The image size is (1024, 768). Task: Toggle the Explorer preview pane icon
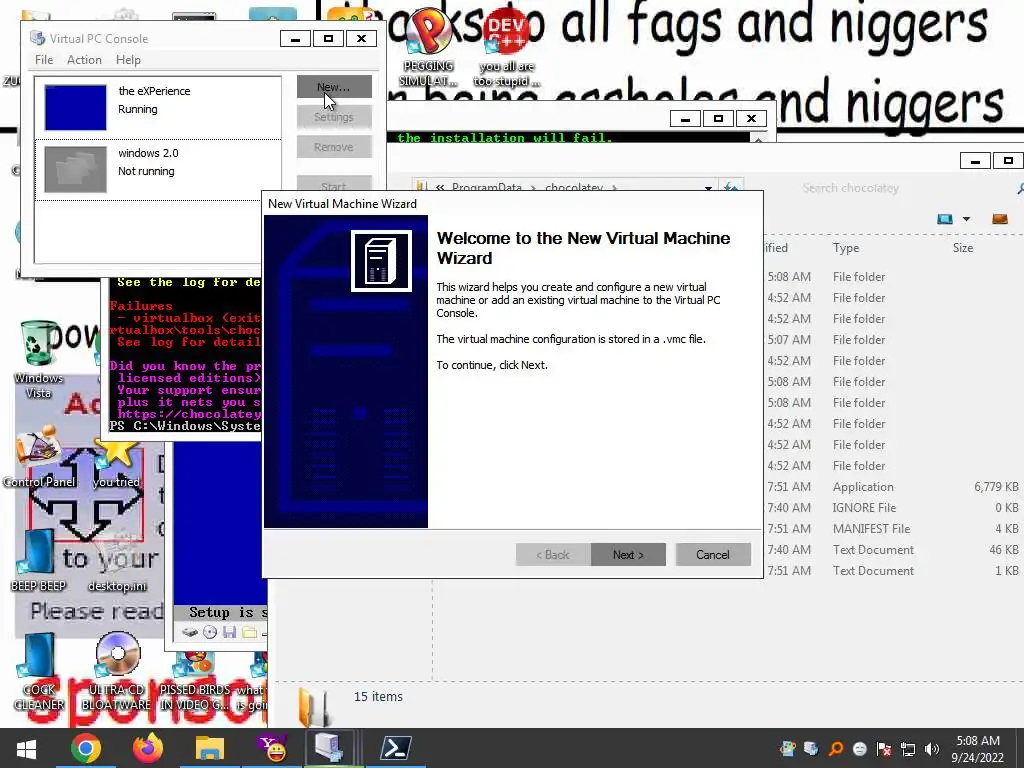[x=1000, y=219]
